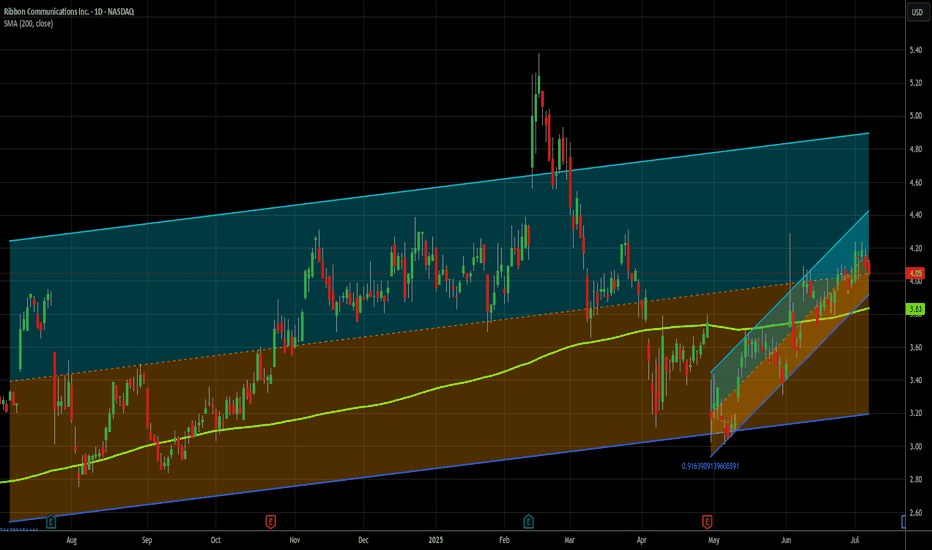Click the 5.00 price axis label

pyautogui.click(x=915, y=116)
